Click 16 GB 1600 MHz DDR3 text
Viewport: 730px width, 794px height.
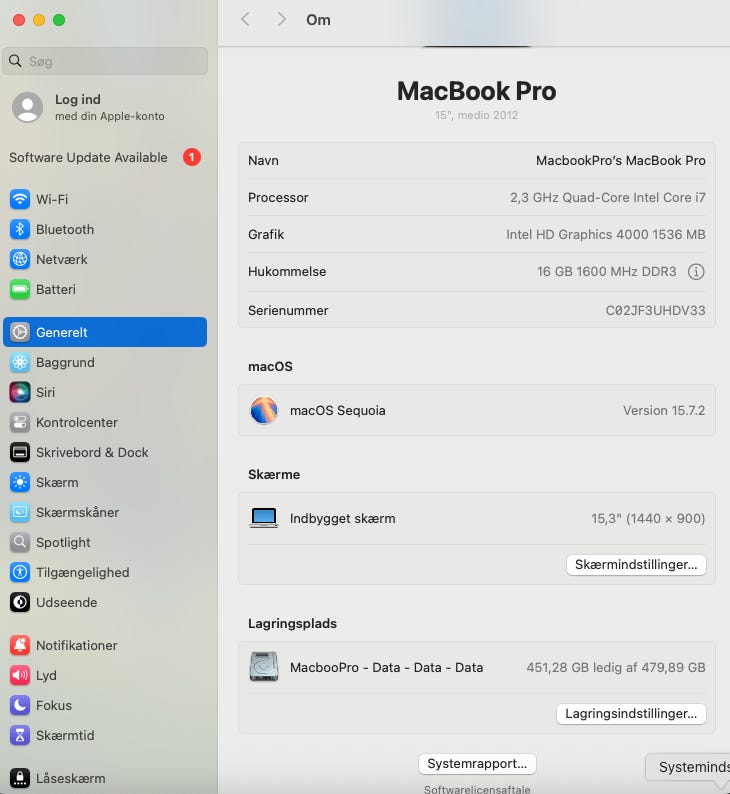pyautogui.click(x=606, y=271)
